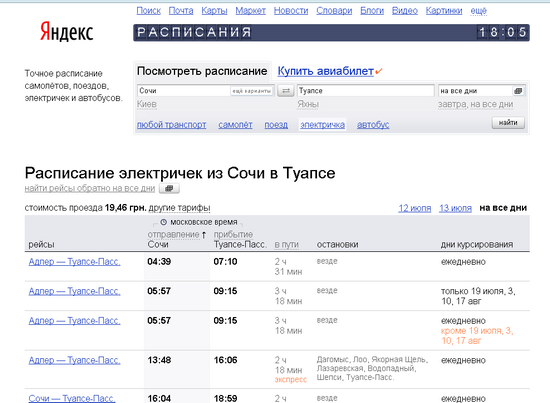Image resolution: width=550 pixels, height=403 pixels.
Task: Click the 18:05 clock display
Action: 503,32
